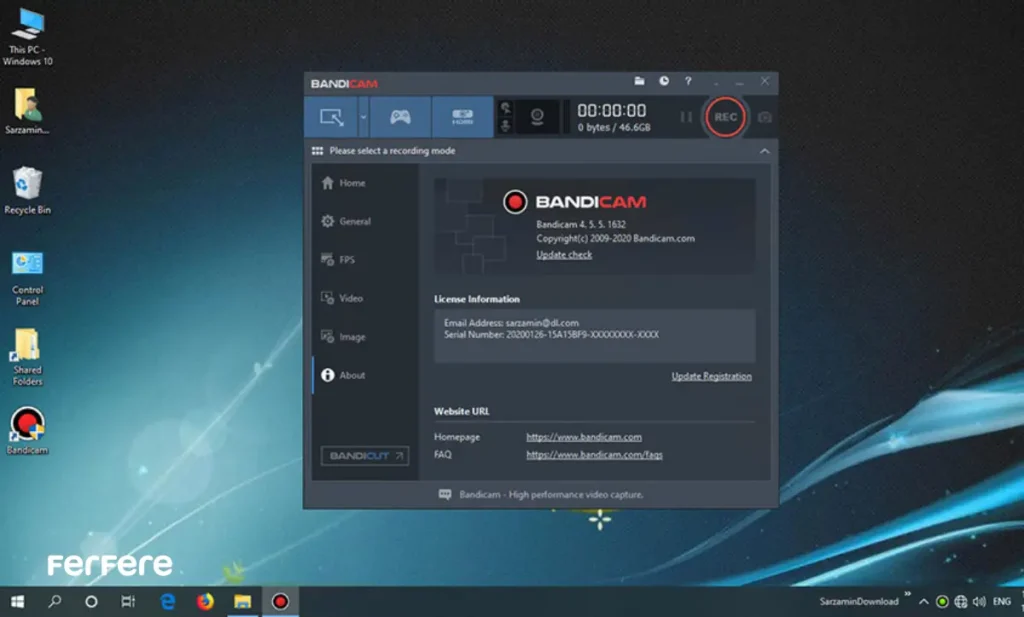1024x617 pixels.
Task: Open the bandicam.com homepage link
Action: (584, 437)
